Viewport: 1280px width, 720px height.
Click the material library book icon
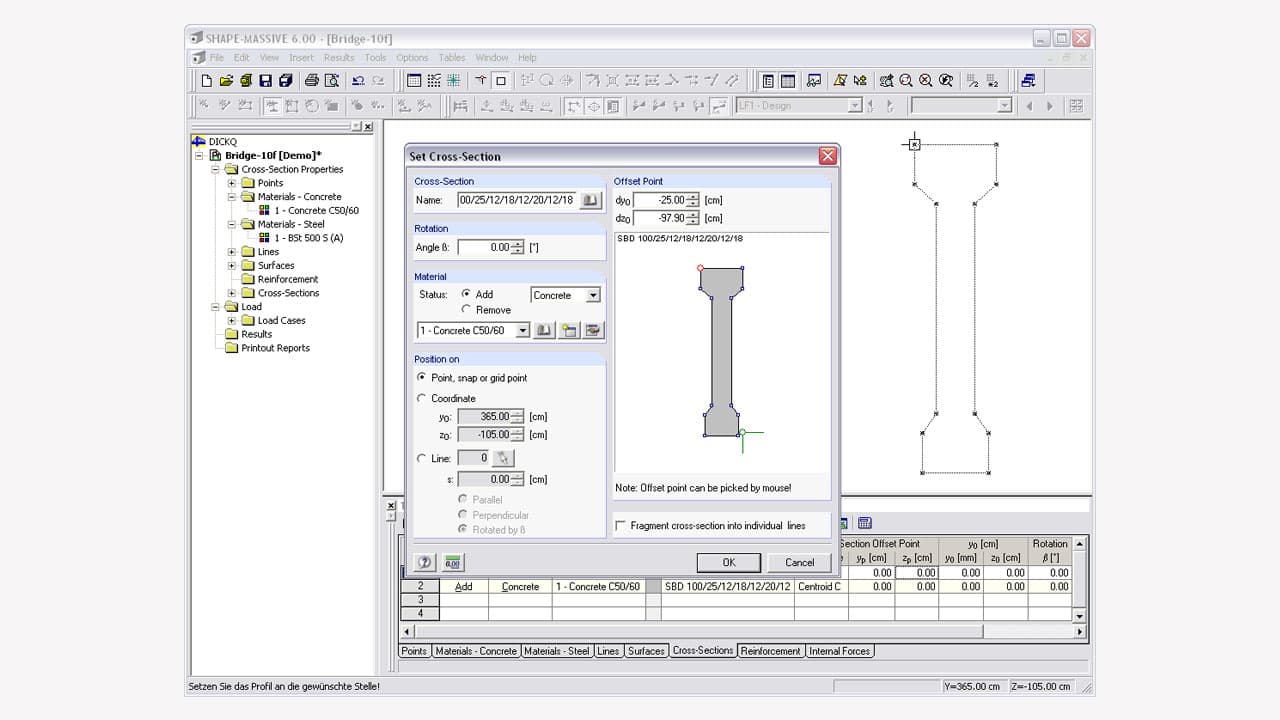click(x=544, y=330)
